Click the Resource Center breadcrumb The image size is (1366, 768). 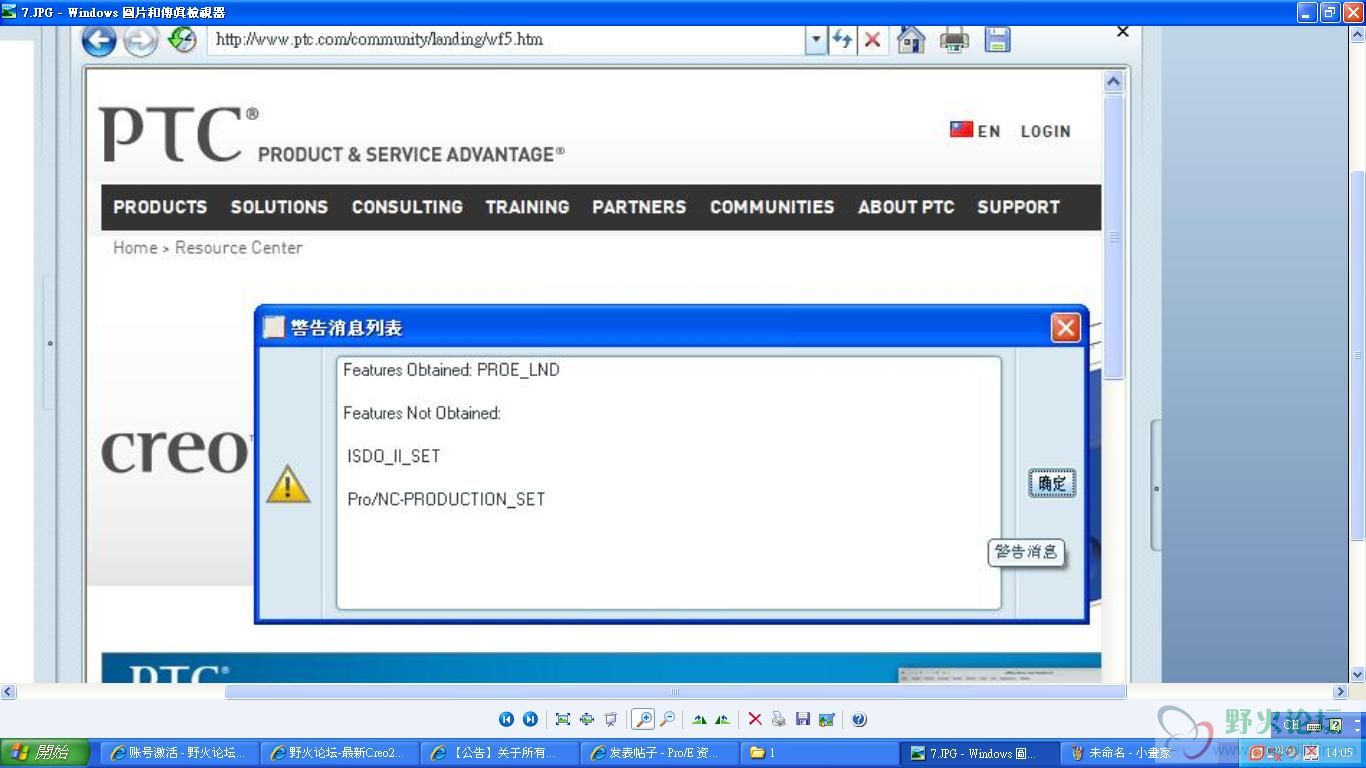click(238, 248)
